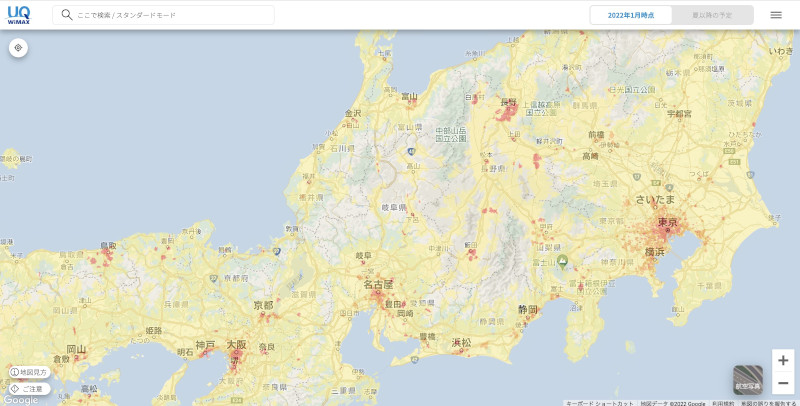This screenshot has width=800, height=406.
Task: Click the 神戸 map label
Action: click(205, 345)
